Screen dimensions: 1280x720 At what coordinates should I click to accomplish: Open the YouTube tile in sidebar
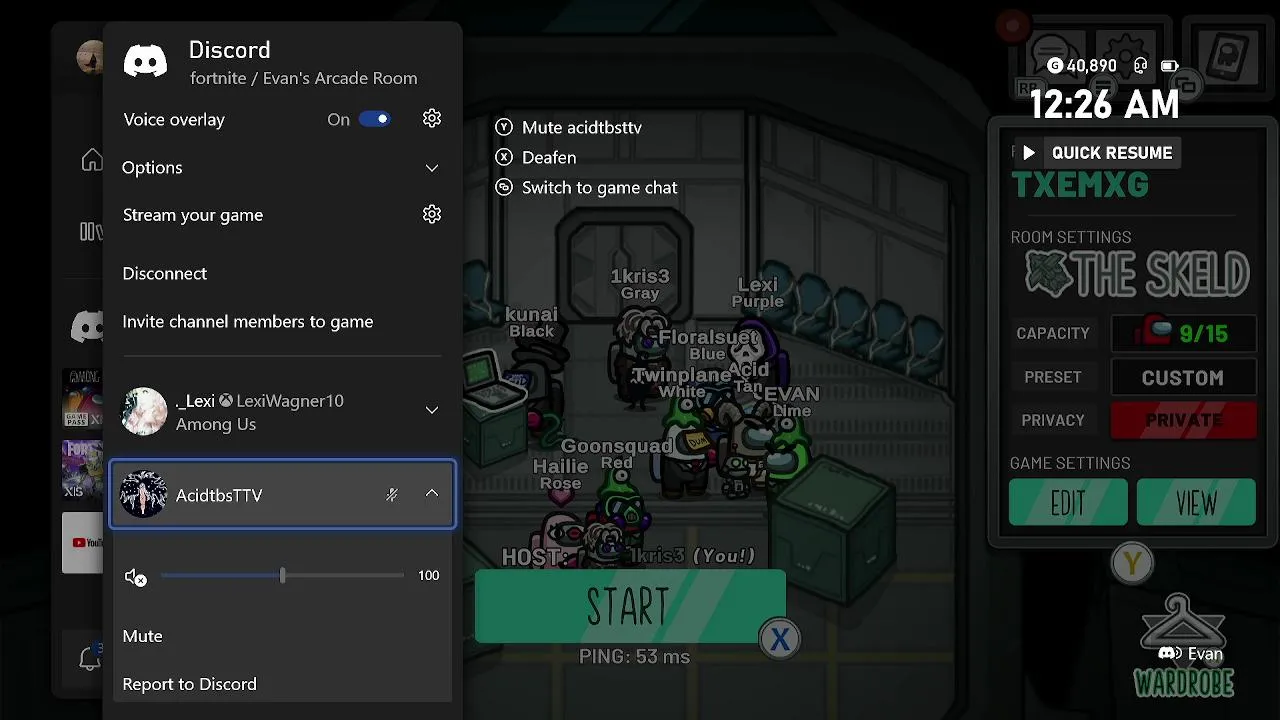[83, 543]
